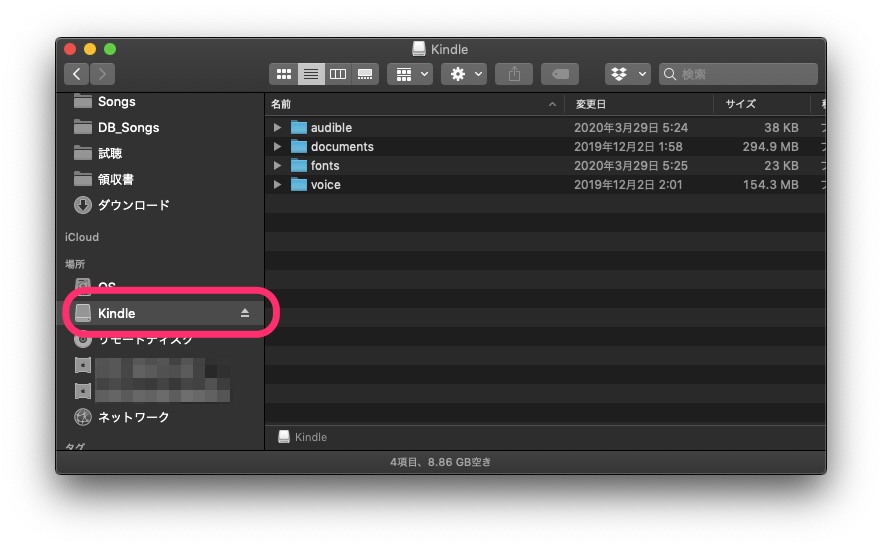This screenshot has height=548, width=882.
Task: Go forward with the right chevron button
Action: 102,74
